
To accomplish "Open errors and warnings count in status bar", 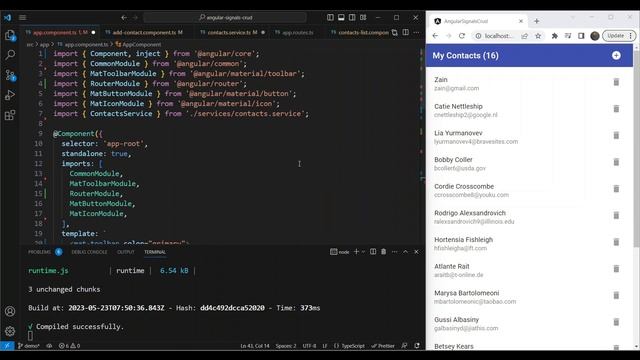I will pos(69,346).
